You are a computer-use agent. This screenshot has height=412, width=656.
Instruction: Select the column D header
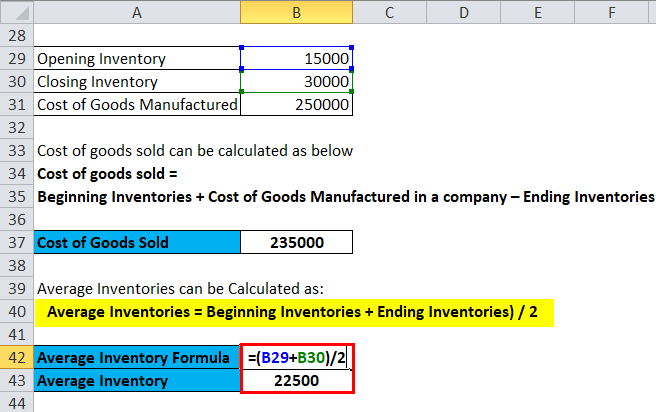pos(464,11)
